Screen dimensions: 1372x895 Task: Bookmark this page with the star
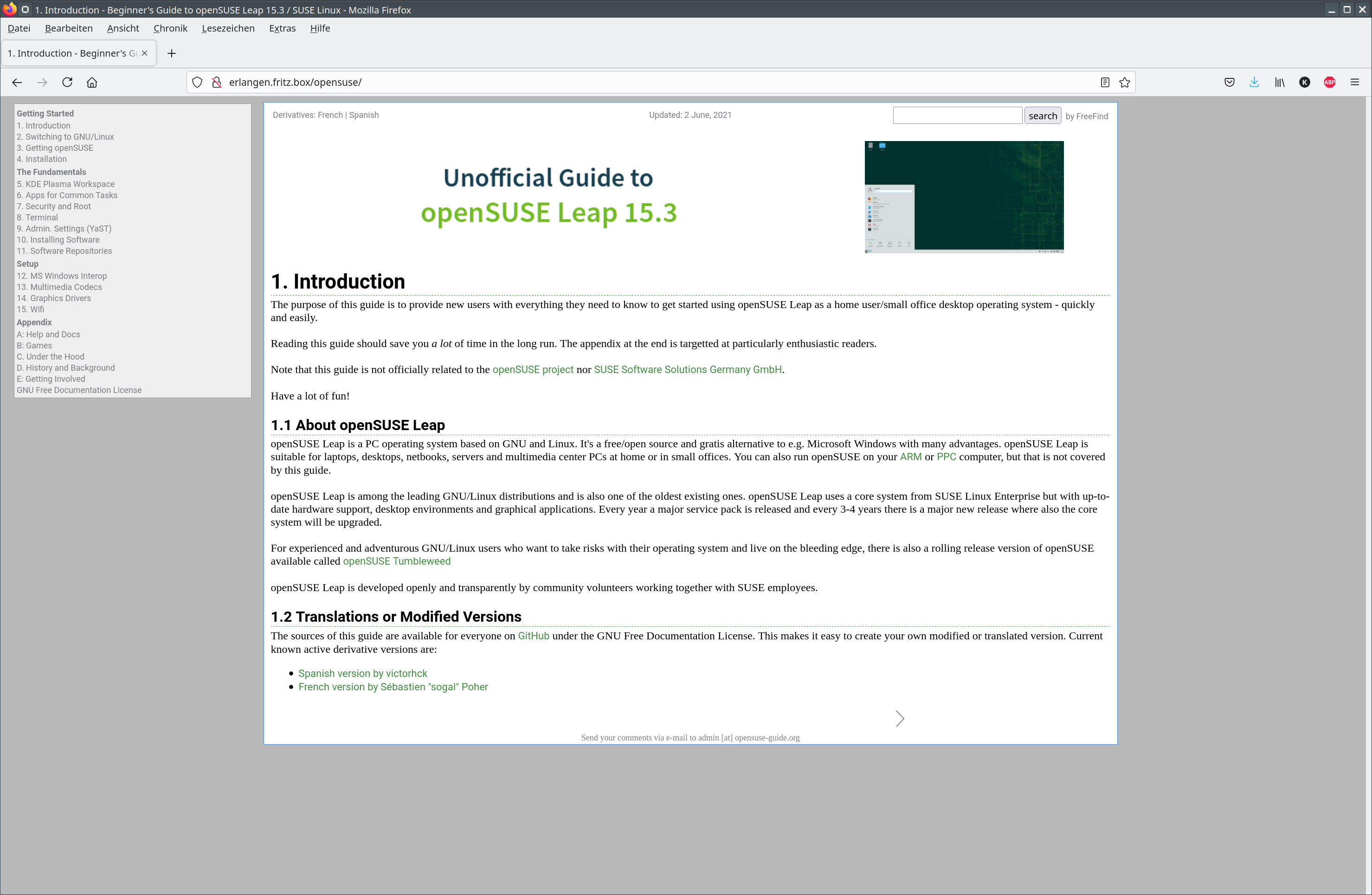click(x=1125, y=83)
